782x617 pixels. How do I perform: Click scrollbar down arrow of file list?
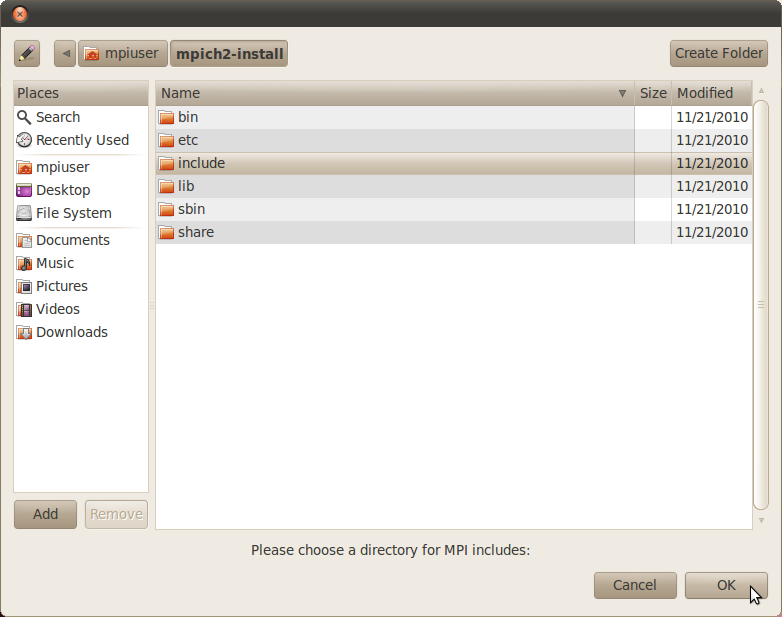tap(761, 520)
